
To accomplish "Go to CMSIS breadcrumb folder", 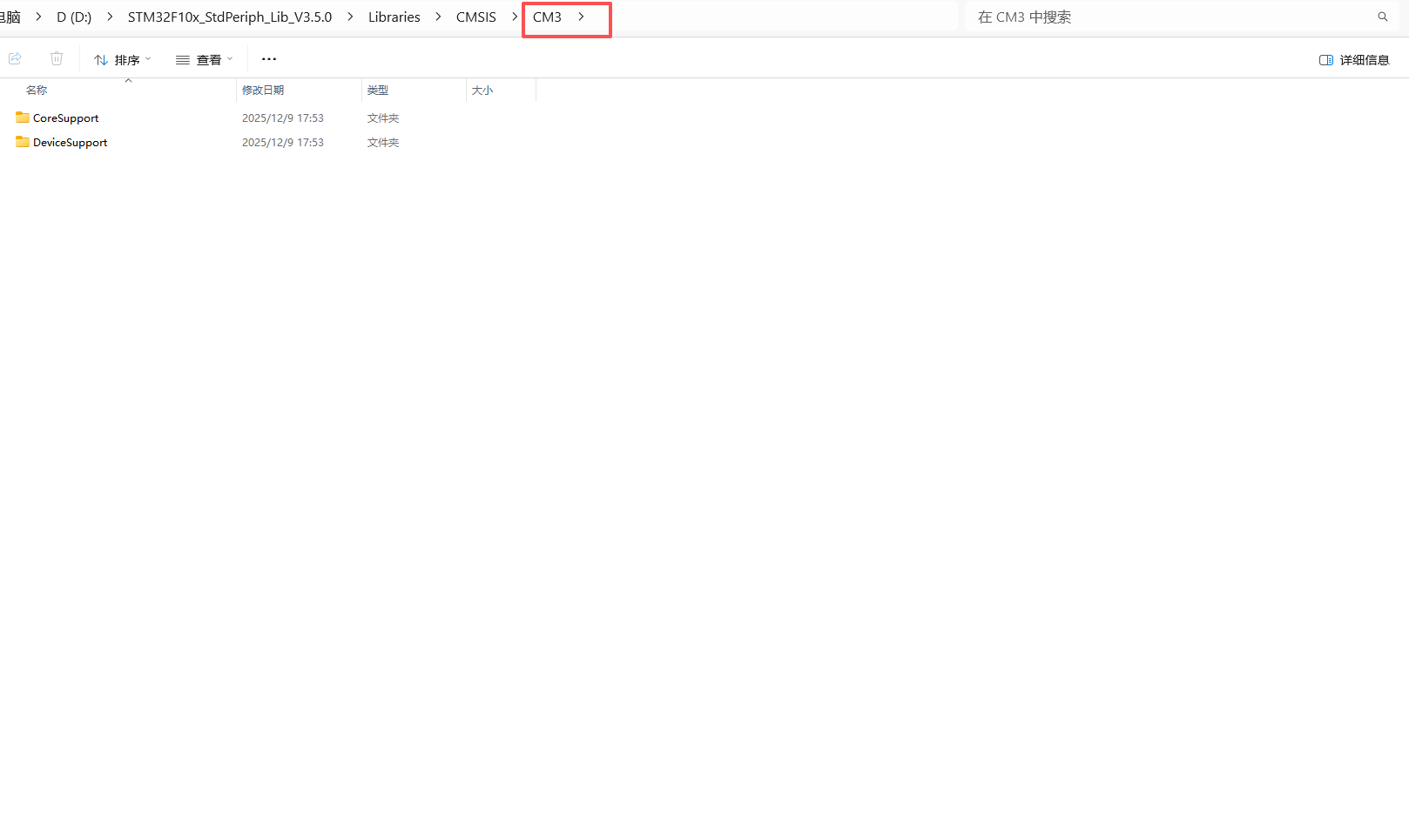I will click(476, 17).
